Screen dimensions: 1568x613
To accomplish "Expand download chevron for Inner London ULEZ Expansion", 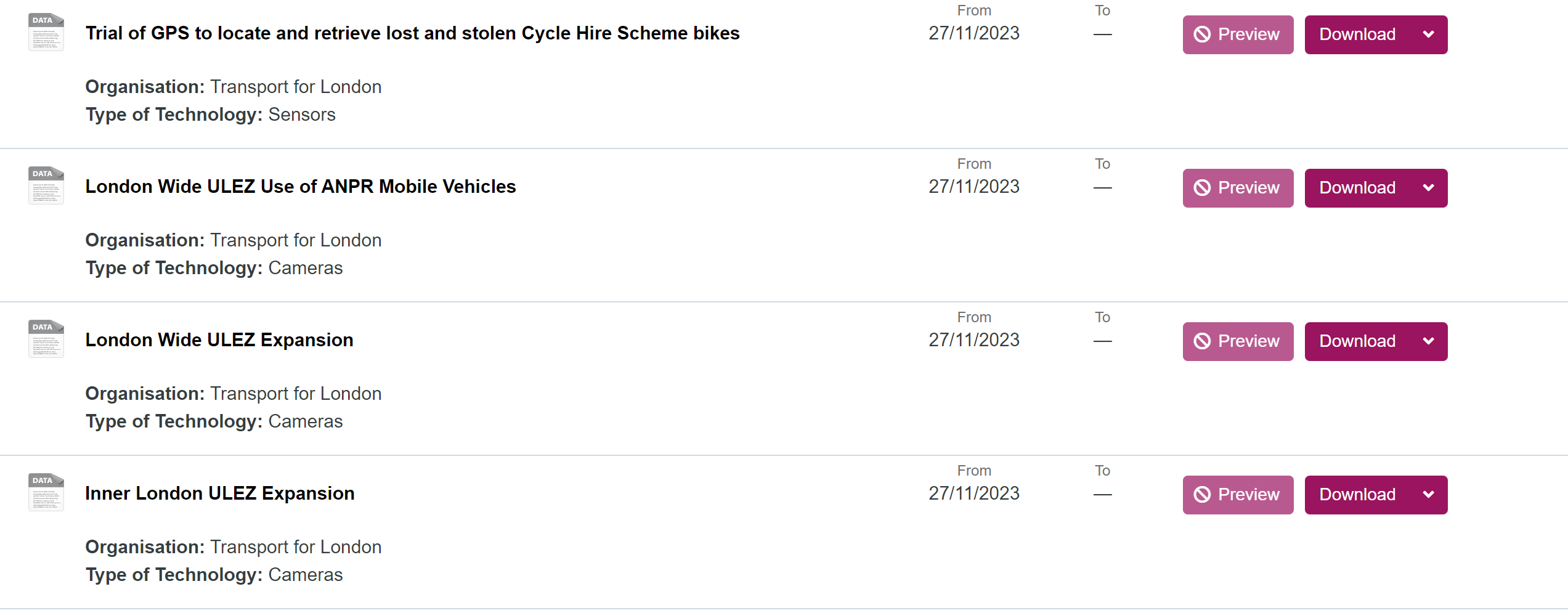I will pyautogui.click(x=1429, y=495).
